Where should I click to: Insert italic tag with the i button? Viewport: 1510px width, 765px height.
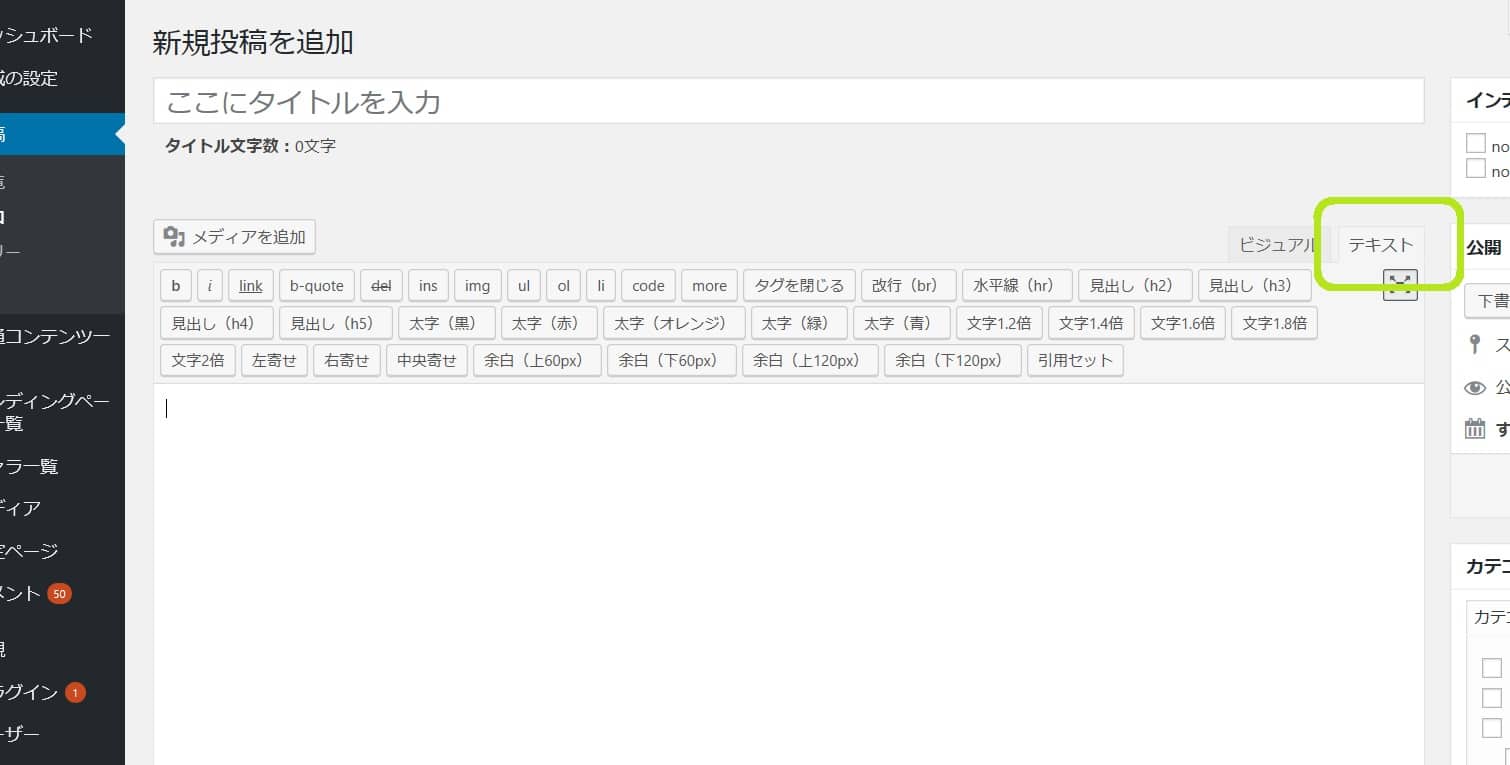tap(210, 285)
